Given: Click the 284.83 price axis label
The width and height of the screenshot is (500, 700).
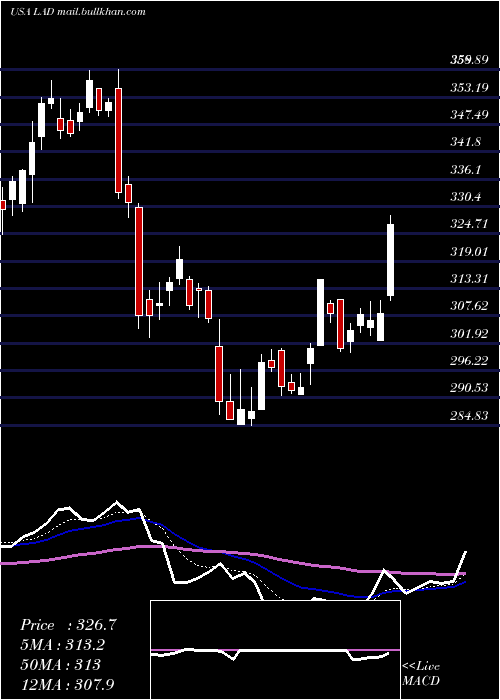Looking at the screenshot, I should [x=468, y=416].
